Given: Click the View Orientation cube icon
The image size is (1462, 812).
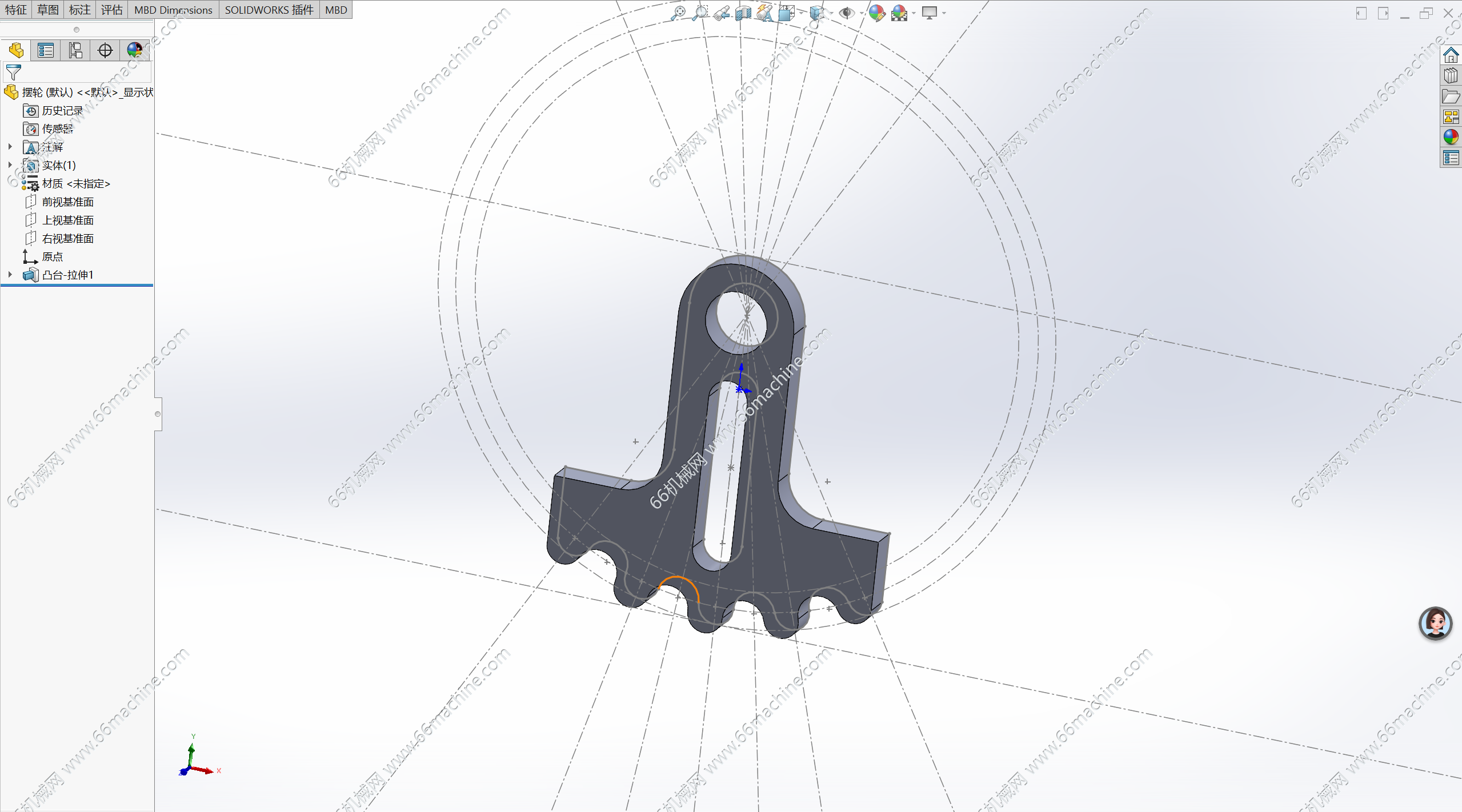Looking at the screenshot, I should (x=786, y=13).
